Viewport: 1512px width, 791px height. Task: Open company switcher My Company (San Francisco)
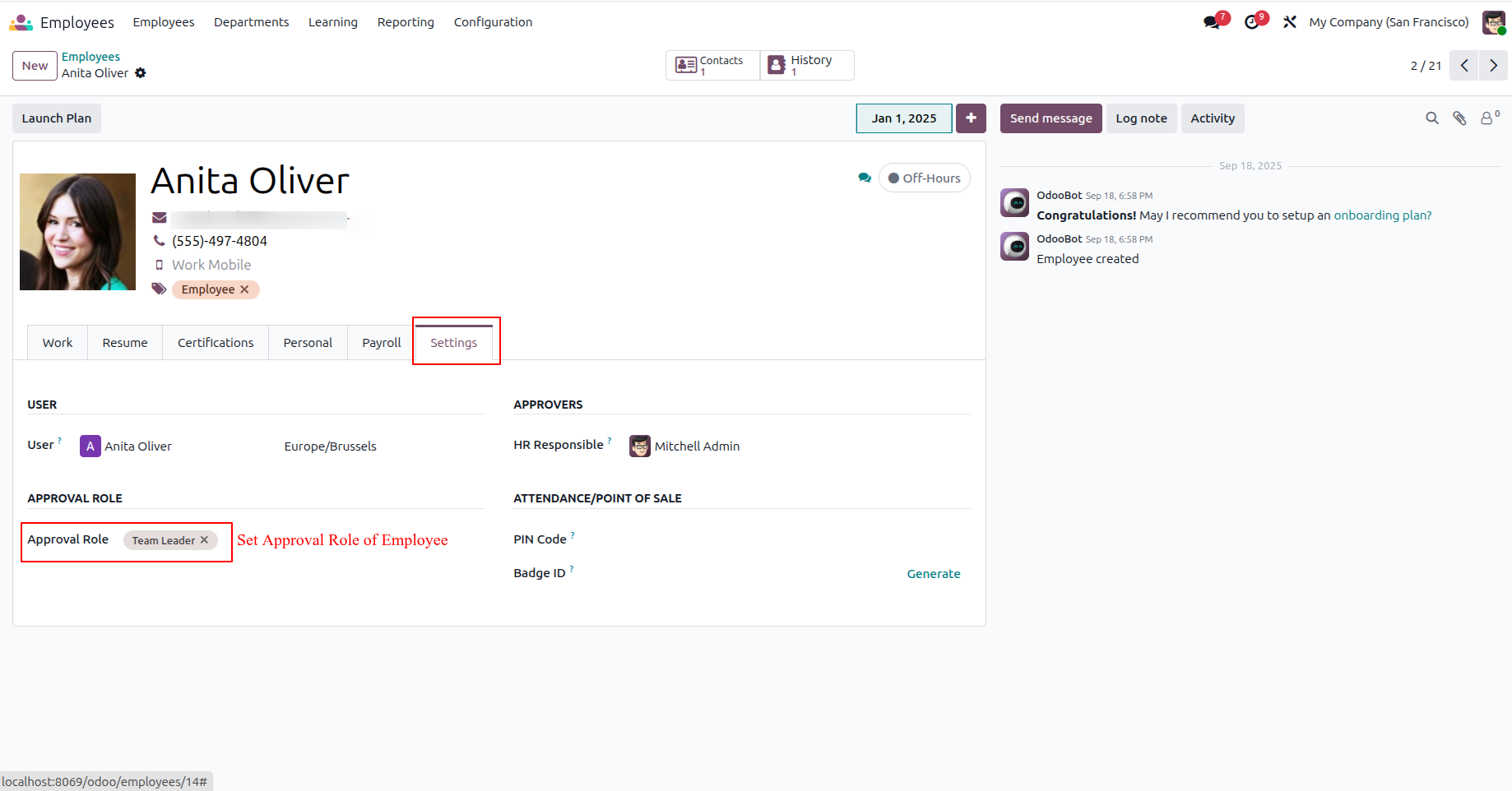1389,22
